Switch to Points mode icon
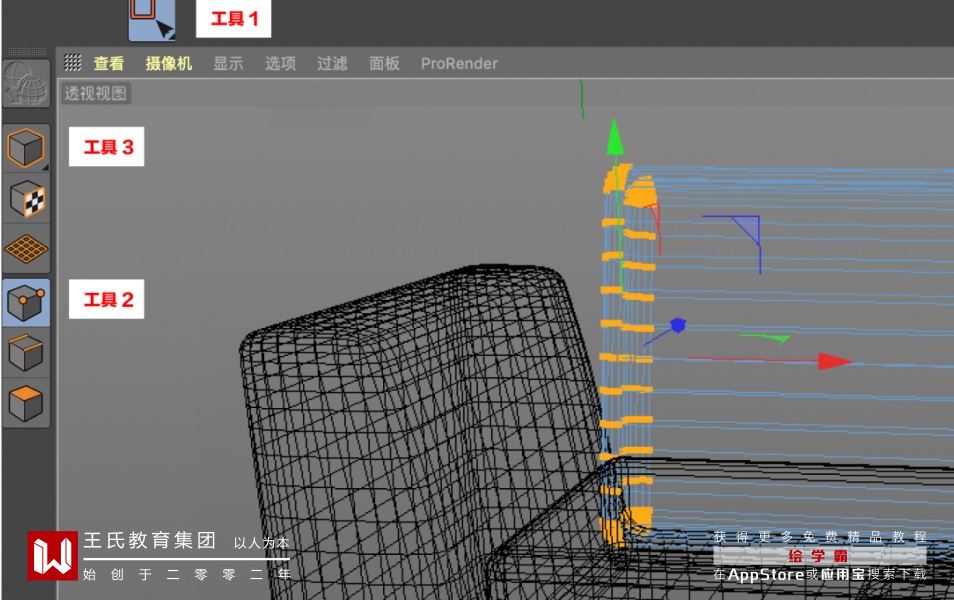The width and height of the screenshot is (954, 600). coord(26,302)
